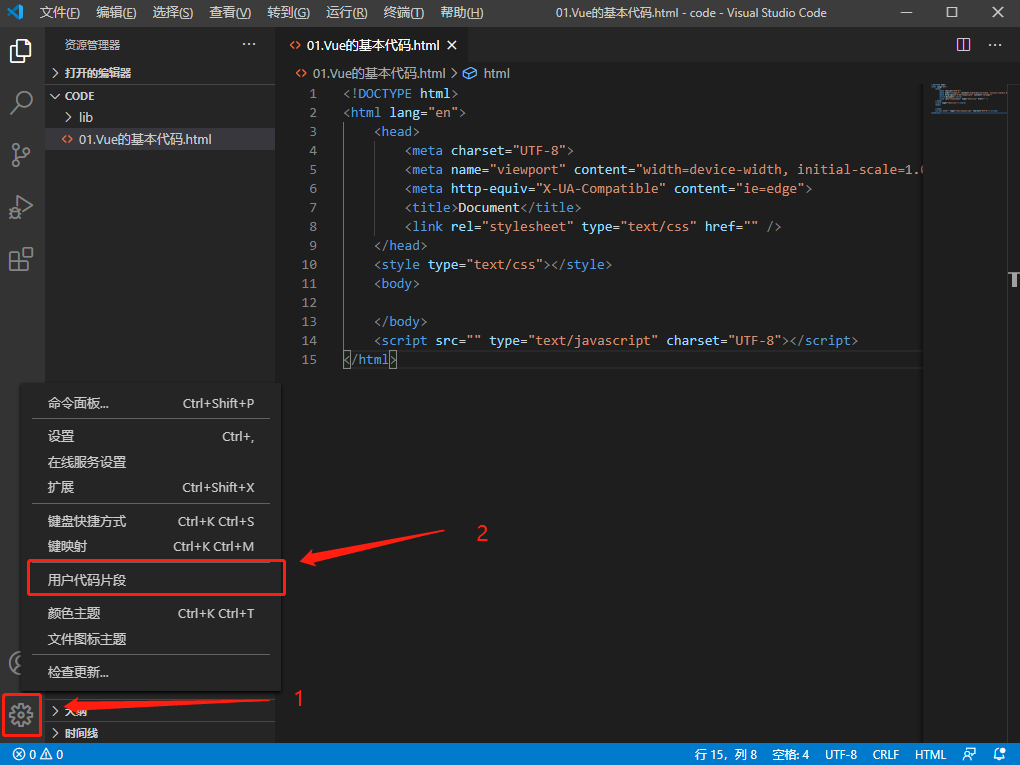Click the VS Code logo icon

click(15, 12)
